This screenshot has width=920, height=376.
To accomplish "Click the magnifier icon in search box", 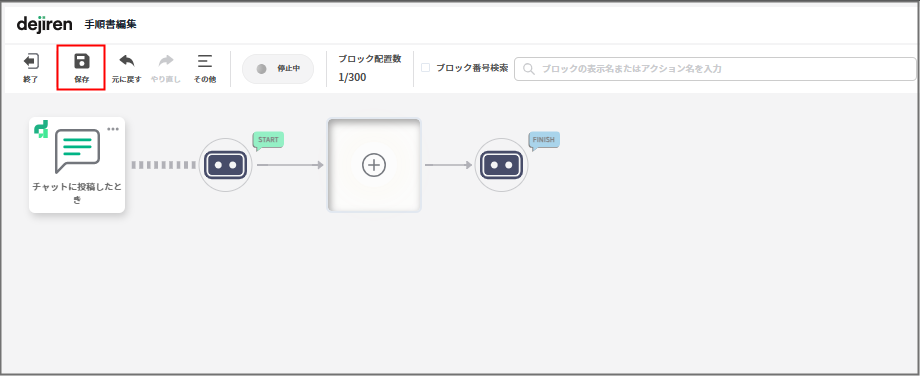I will click(528, 69).
